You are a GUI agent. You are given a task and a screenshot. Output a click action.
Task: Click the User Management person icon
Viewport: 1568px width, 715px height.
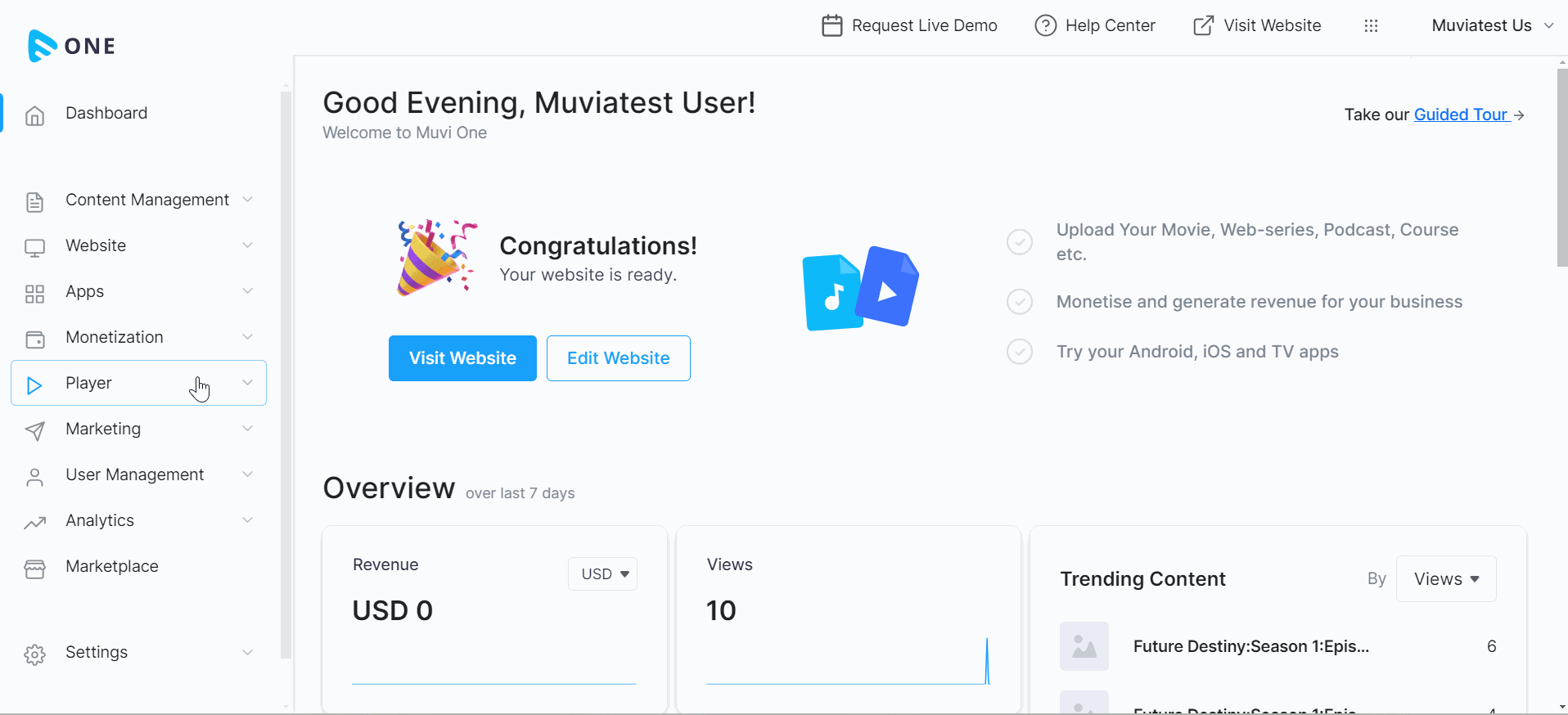34,477
